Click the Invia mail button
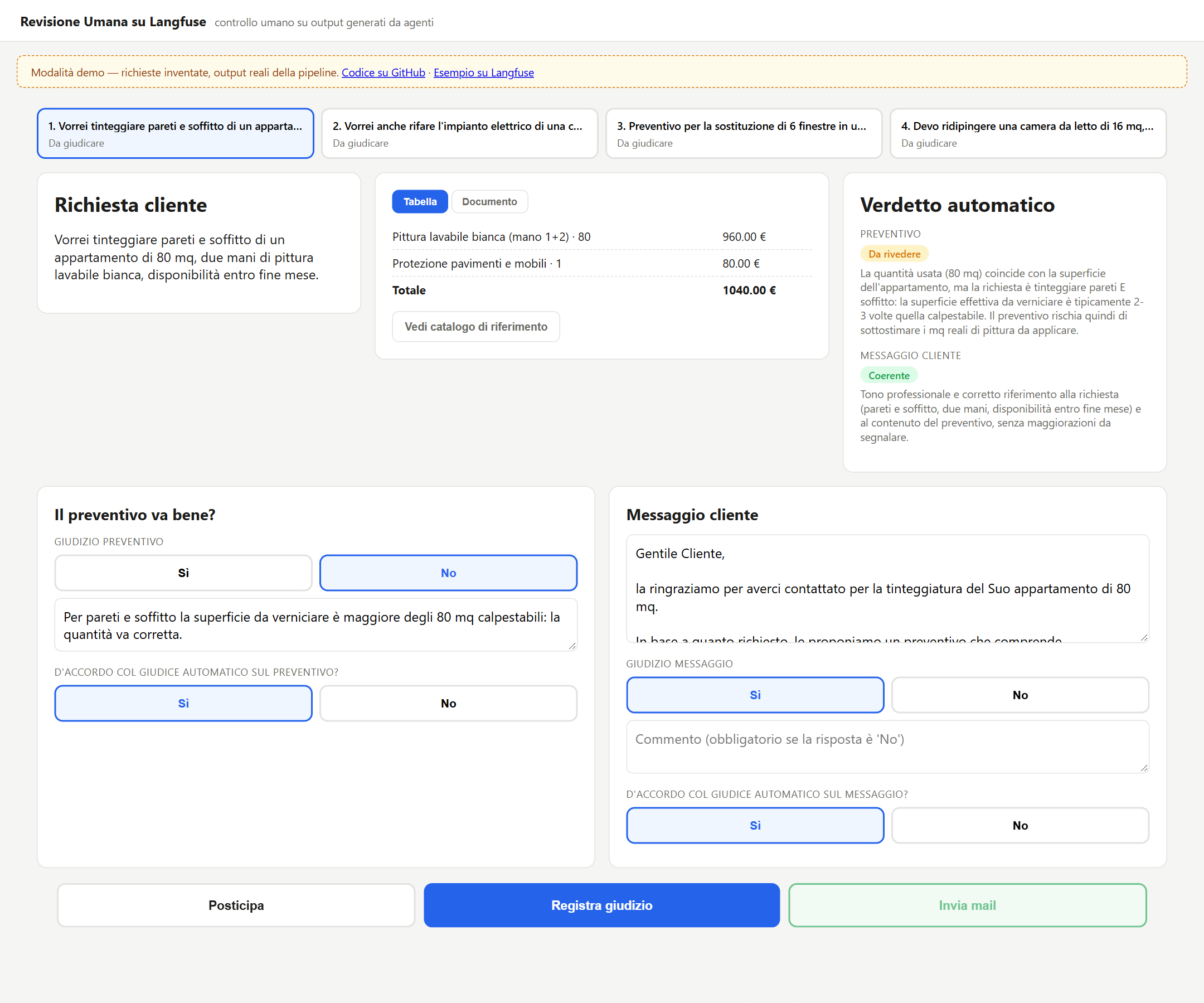Image resolution: width=1204 pixels, height=1003 pixels. [x=967, y=905]
